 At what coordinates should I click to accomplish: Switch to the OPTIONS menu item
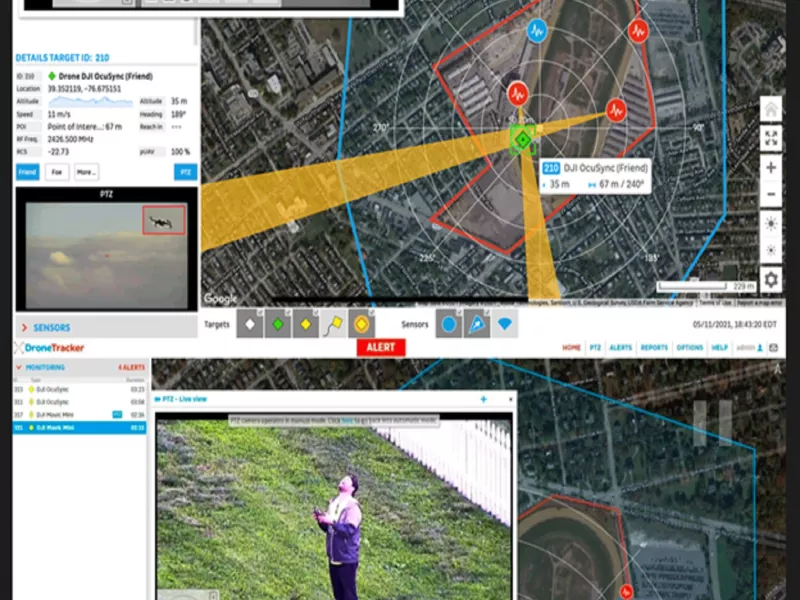pos(689,349)
